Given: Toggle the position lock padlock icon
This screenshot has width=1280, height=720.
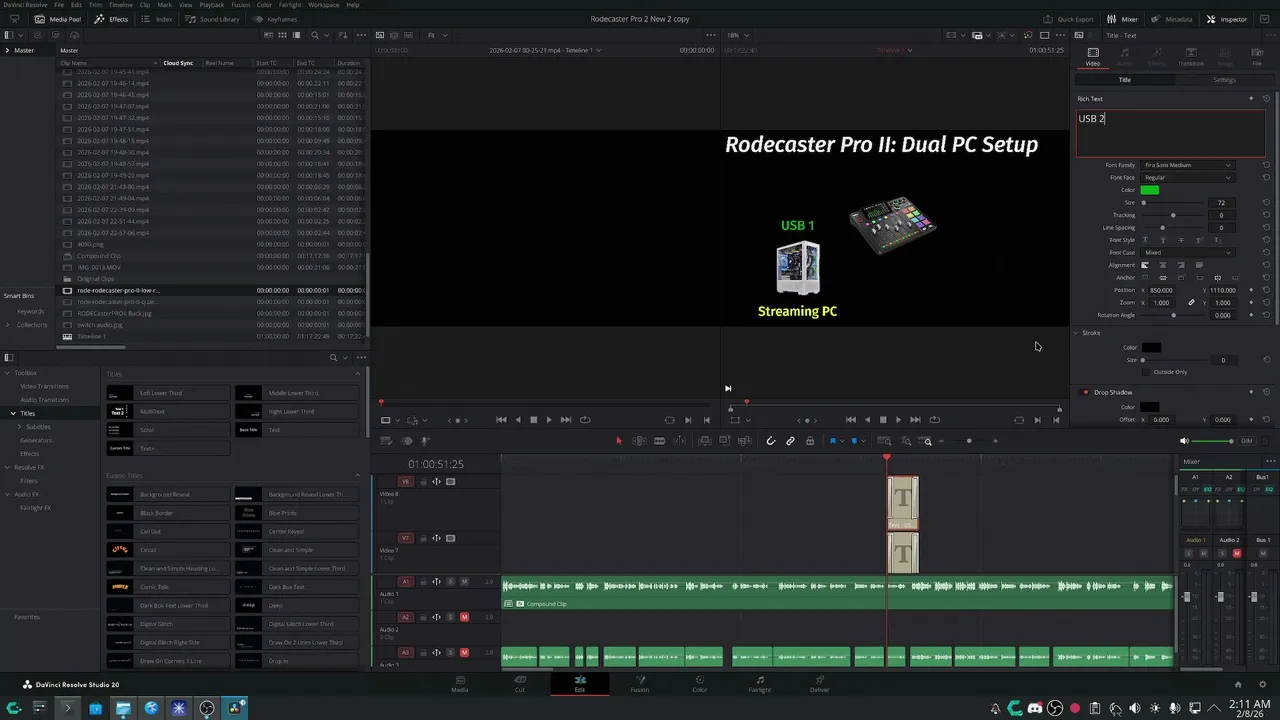Looking at the screenshot, I should coord(810,441).
